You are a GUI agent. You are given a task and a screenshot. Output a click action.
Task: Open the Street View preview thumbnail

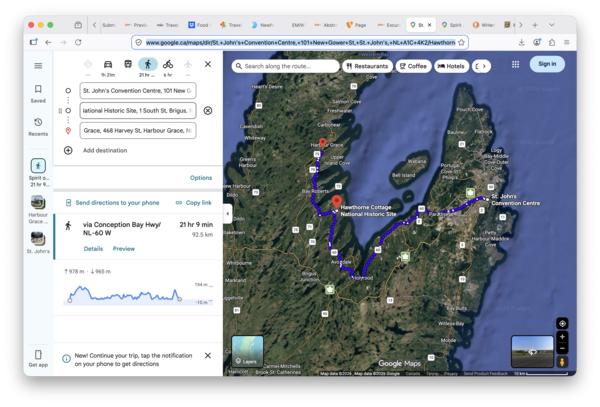pyautogui.click(x=532, y=351)
